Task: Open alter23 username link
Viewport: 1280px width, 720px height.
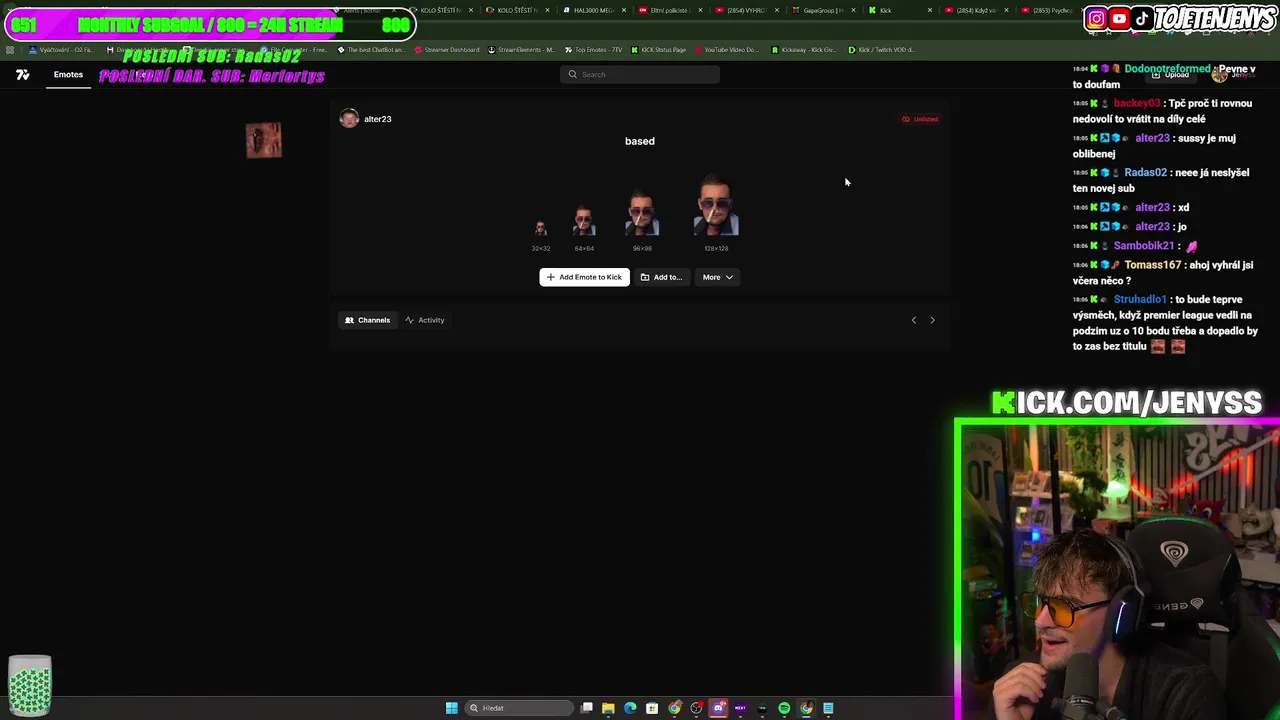Action: 378,119
